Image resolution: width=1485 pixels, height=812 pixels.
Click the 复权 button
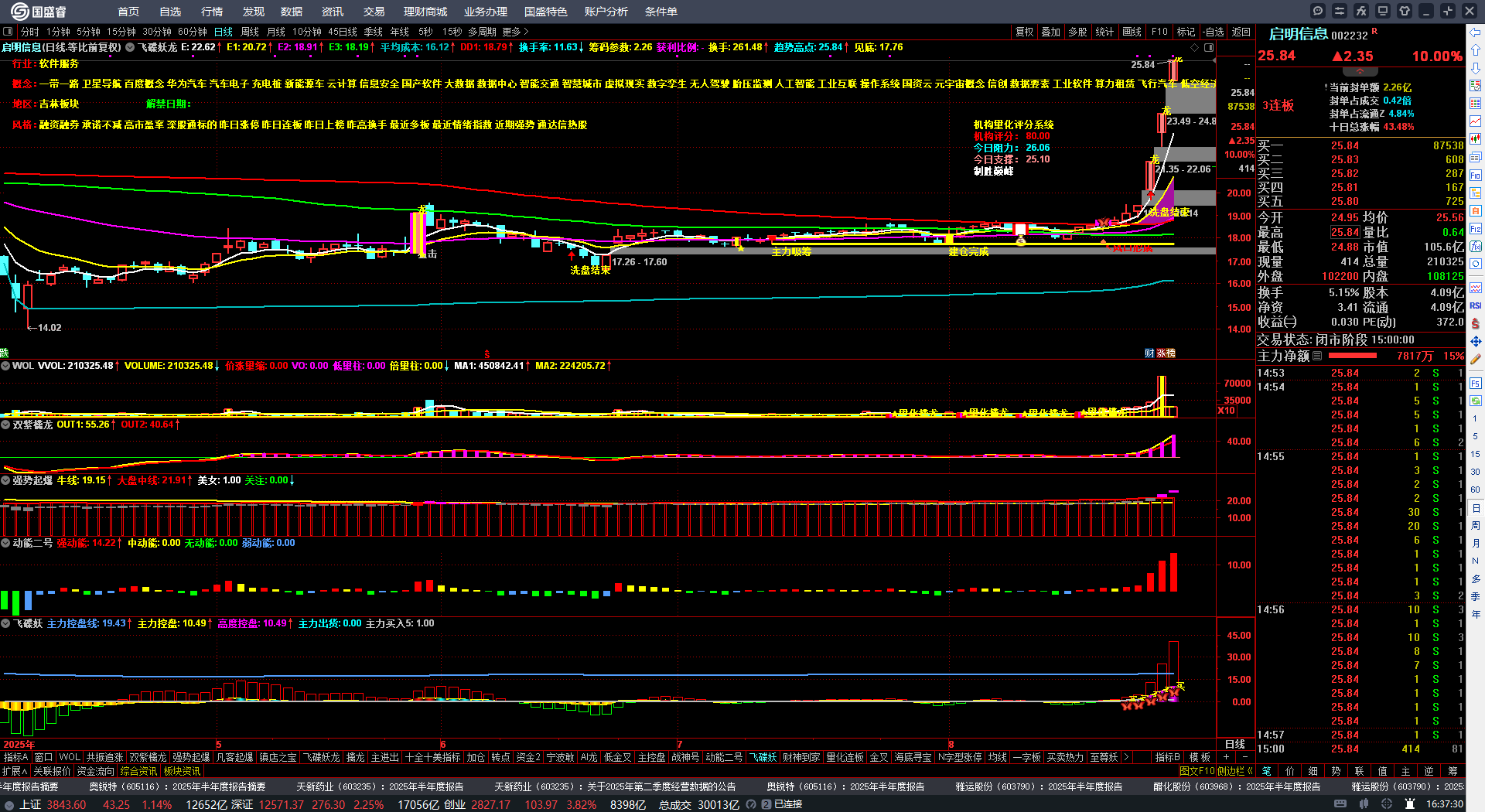(x=1025, y=32)
